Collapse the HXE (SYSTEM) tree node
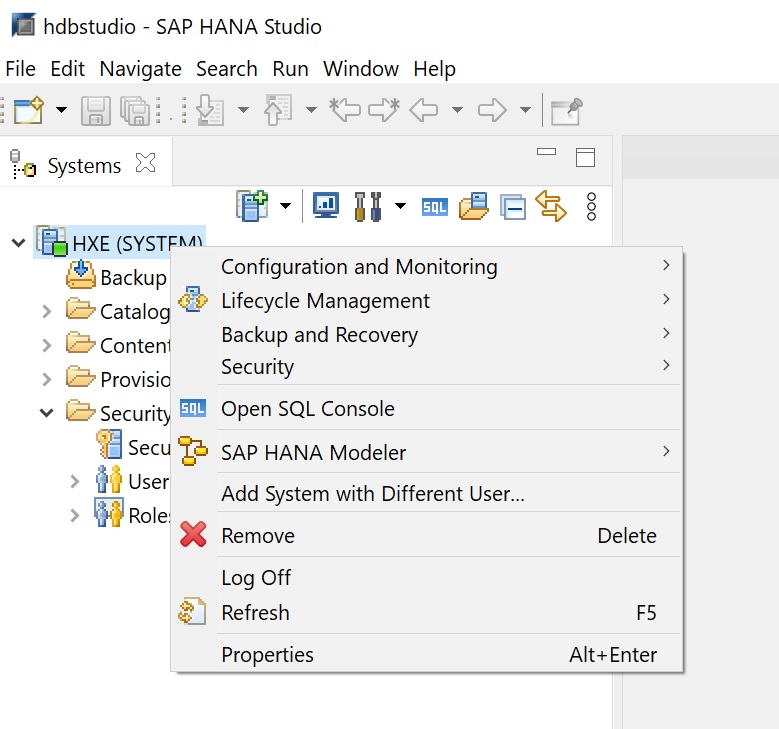This screenshot has height=729, width=779. point(19,243)
